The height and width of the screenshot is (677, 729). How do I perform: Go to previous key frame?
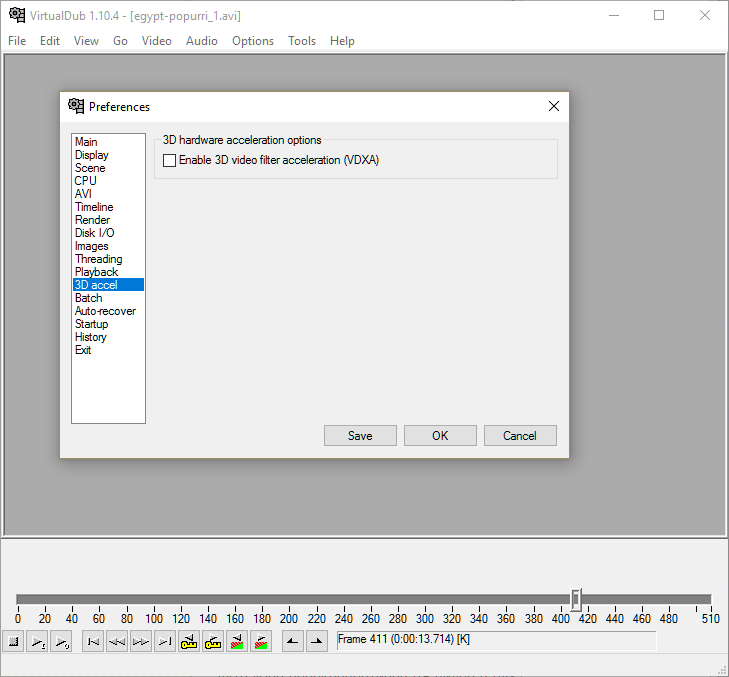pyautogui.click(x=189, y=642)
